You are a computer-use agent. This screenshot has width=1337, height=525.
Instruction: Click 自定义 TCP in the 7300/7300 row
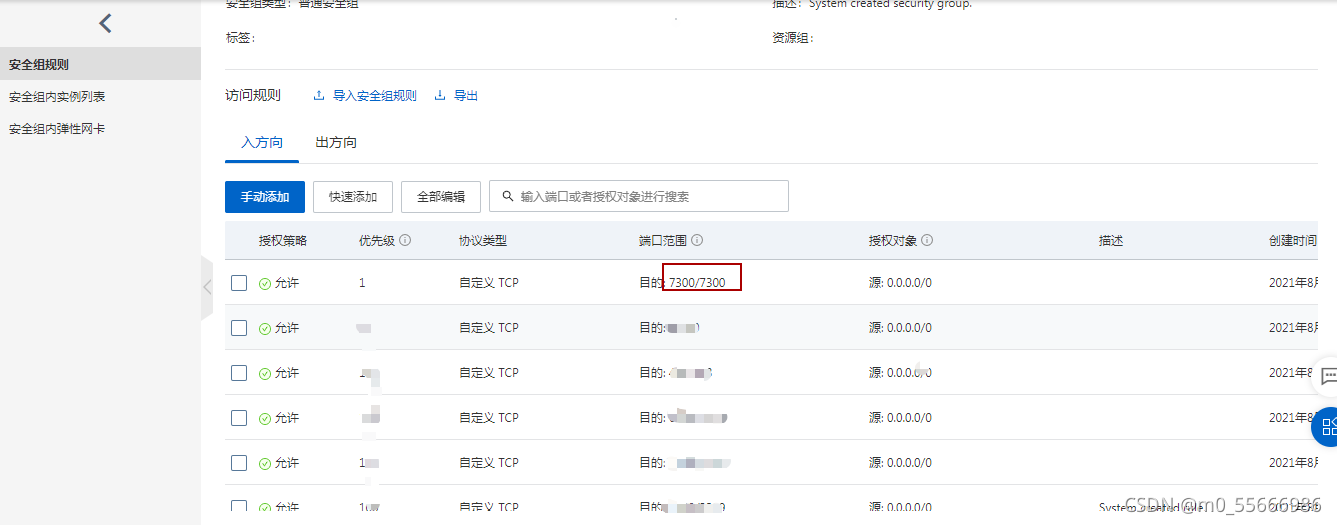pos(489,283)
